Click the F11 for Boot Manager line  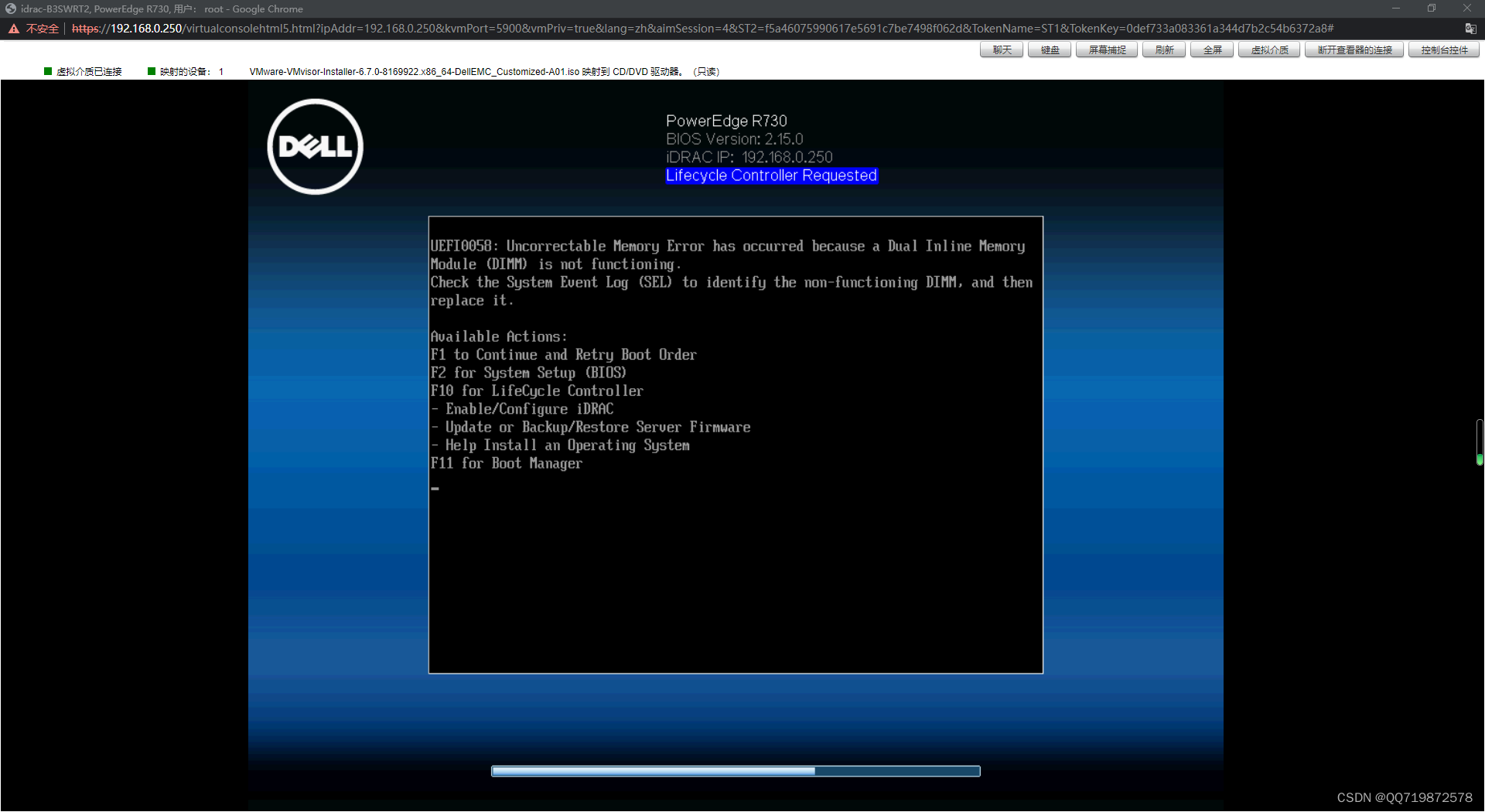[507, 463]
